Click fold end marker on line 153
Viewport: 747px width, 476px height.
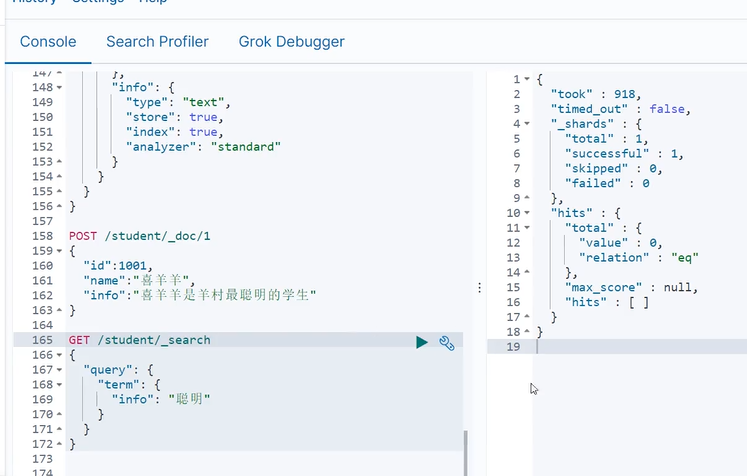(x=60, y=162)
